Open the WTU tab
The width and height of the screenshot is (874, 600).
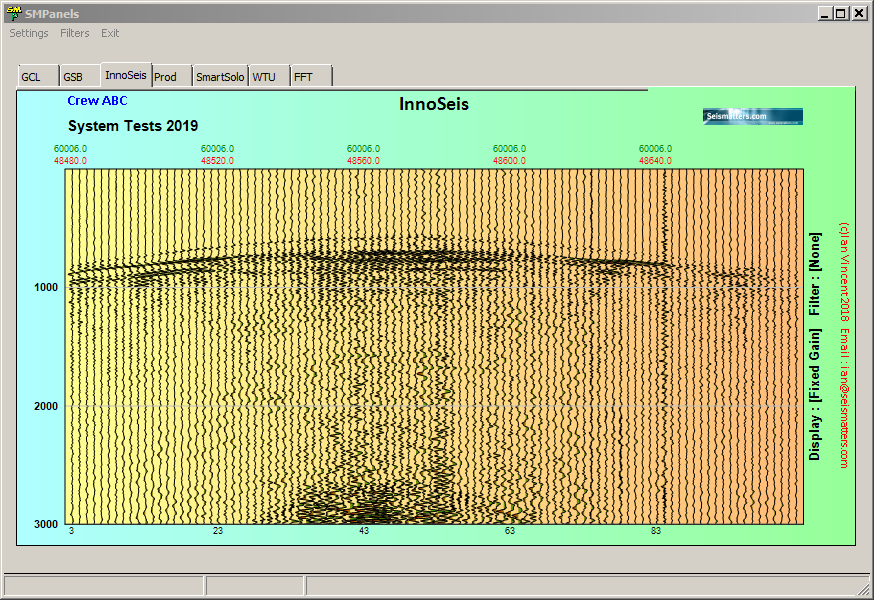269,76
